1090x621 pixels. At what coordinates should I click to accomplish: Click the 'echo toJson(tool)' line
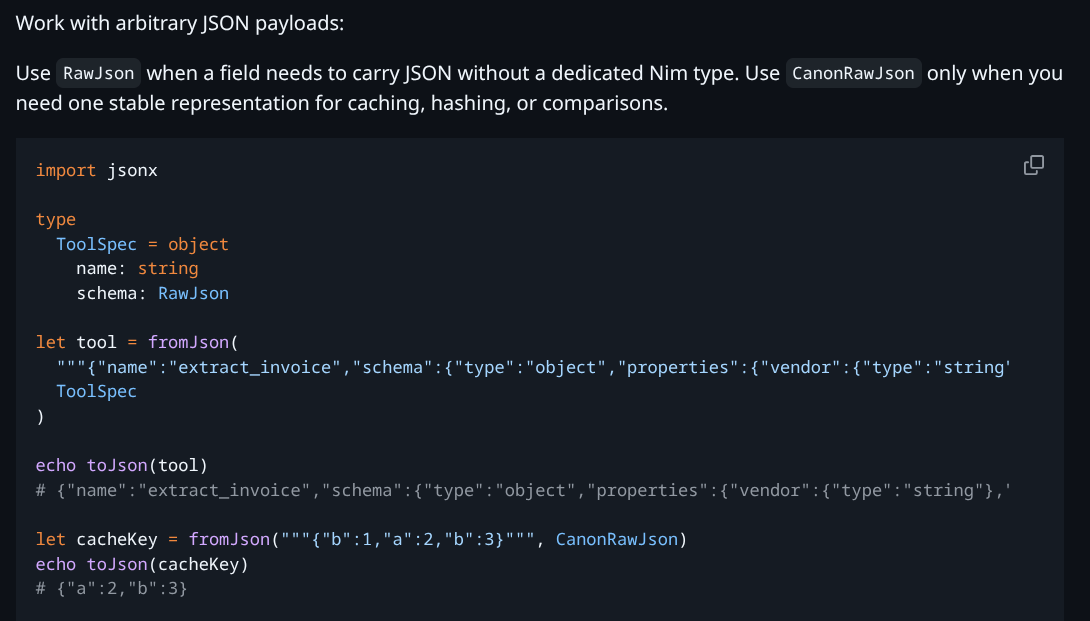pos(121,465)
